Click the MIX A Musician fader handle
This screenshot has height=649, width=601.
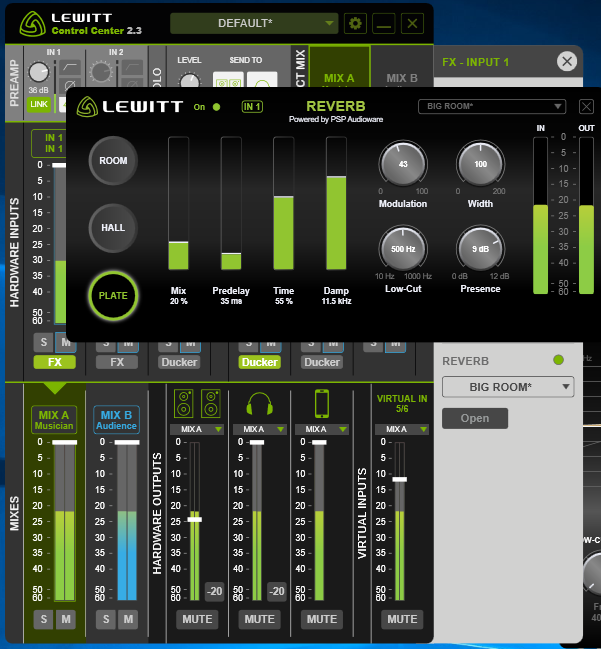click(65, 442)
